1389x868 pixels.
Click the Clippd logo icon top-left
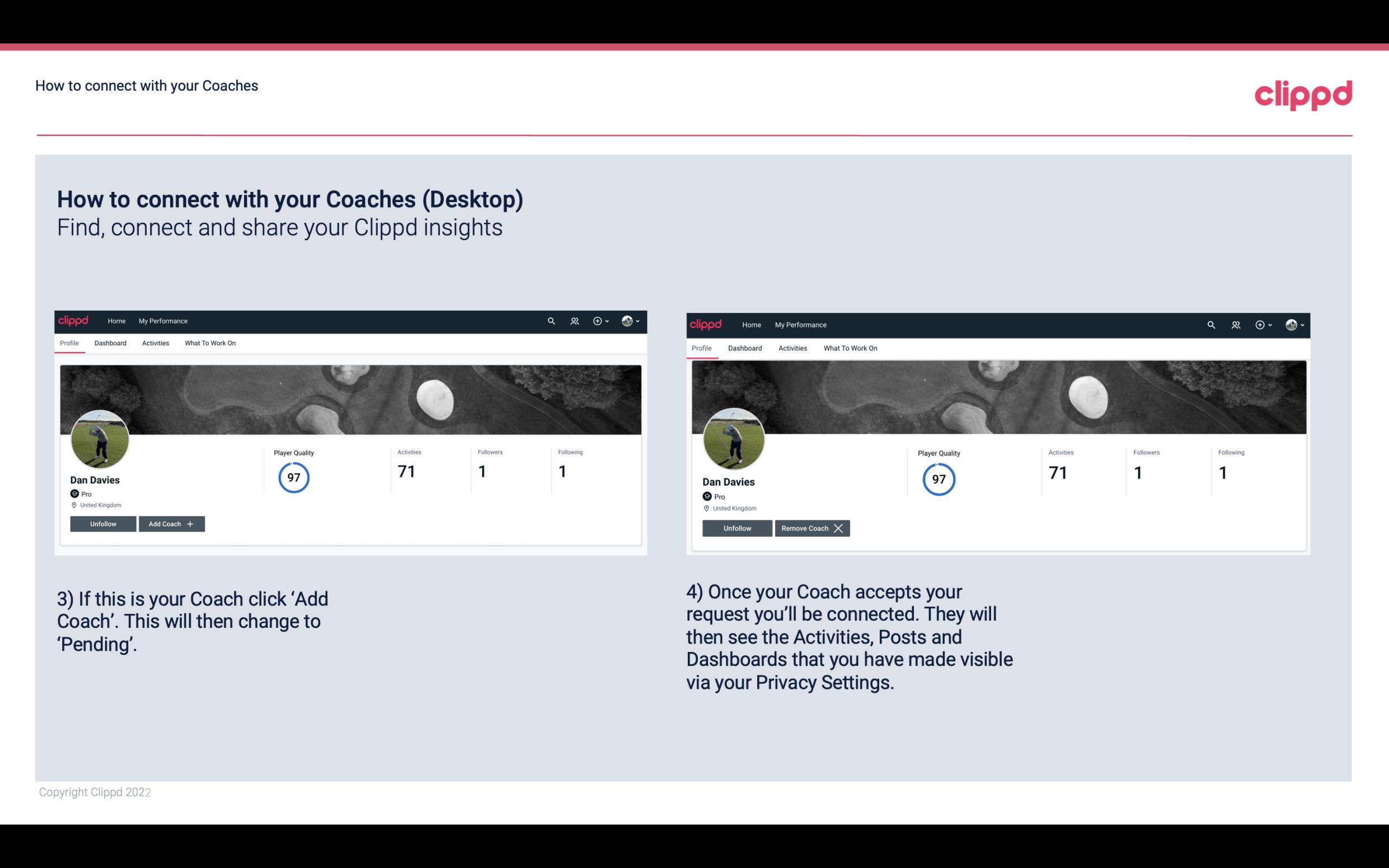[75, 320]
